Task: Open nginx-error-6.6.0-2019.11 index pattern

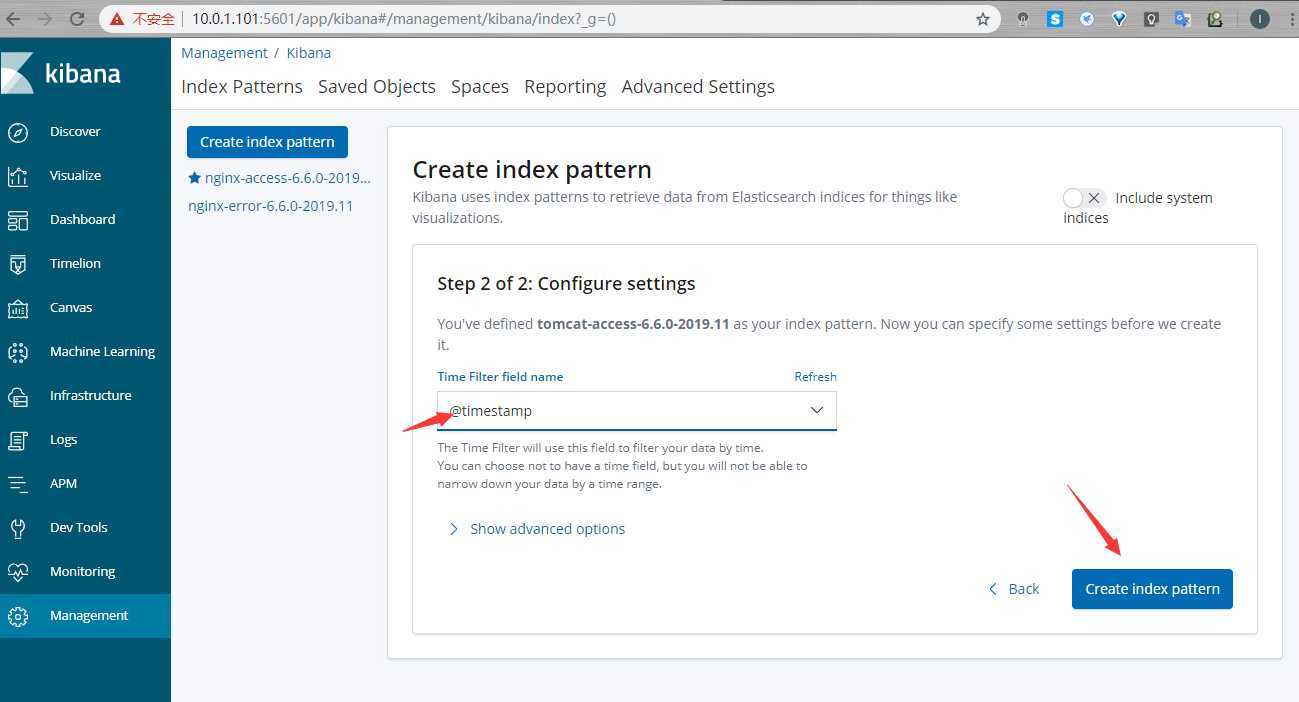Action: [x=271, y=206]
